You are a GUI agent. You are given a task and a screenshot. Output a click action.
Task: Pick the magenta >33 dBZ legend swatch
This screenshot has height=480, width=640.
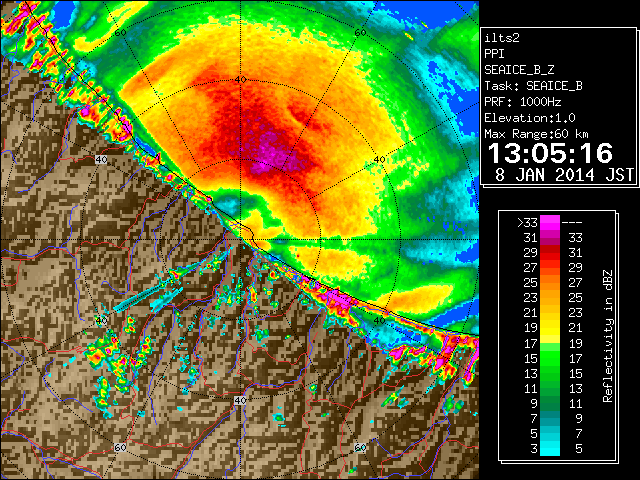pyautogui.click(x=550, y=222)
